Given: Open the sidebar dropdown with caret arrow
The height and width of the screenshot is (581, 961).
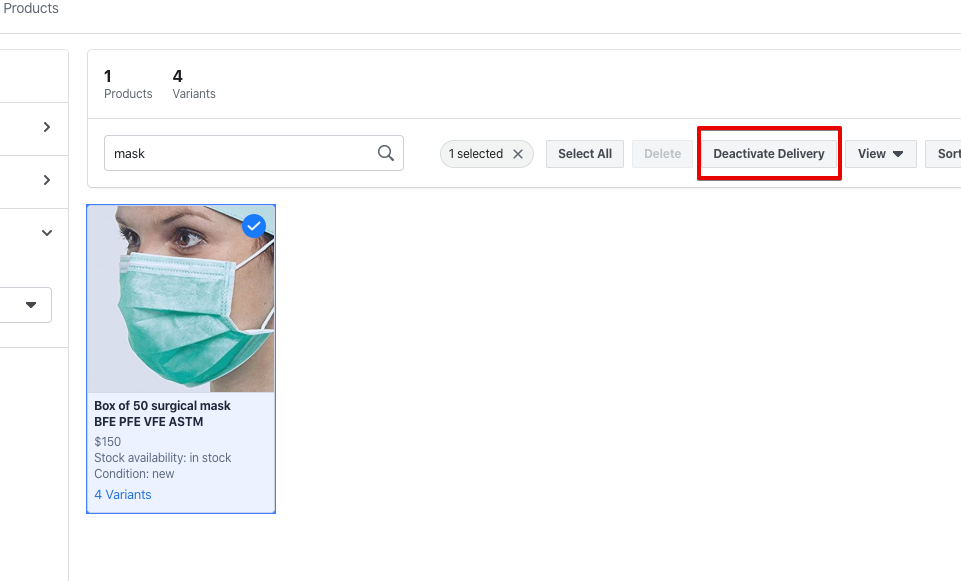Looking at the screenshot, I should click(31, 305).
